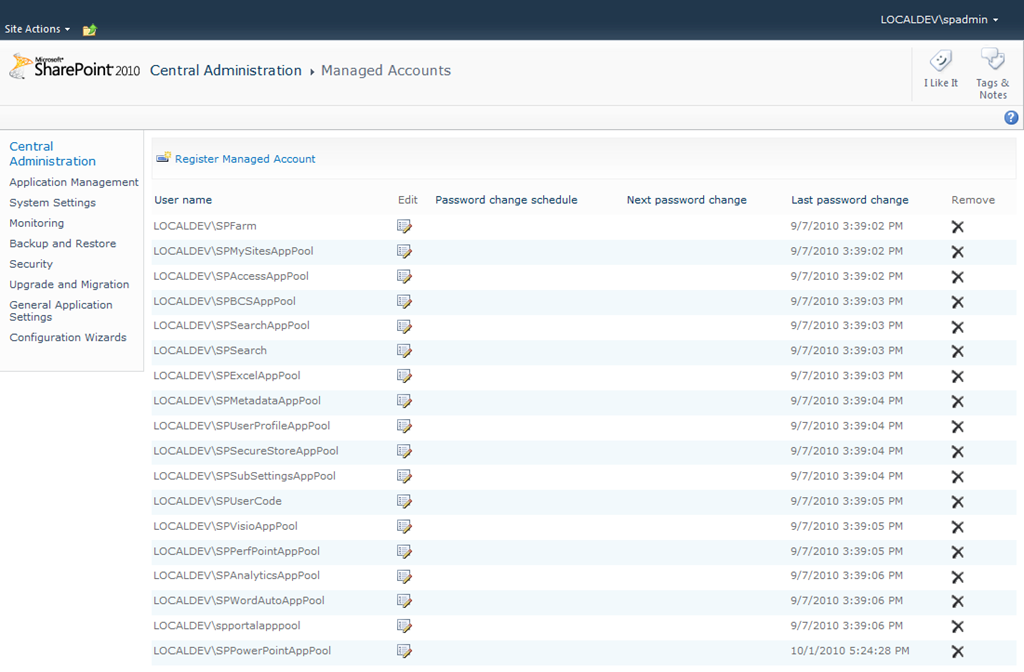Navigate to Backup and Restore
This screenshot has height=672, width=1024.
[63, 244]
